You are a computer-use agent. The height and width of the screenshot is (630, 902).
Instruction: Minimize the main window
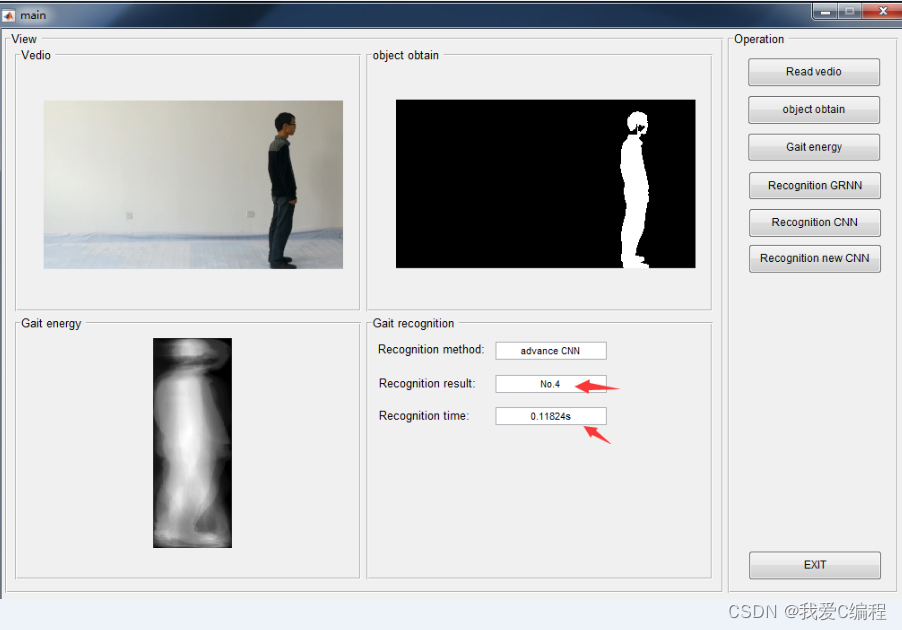click(x=825, y=11)
